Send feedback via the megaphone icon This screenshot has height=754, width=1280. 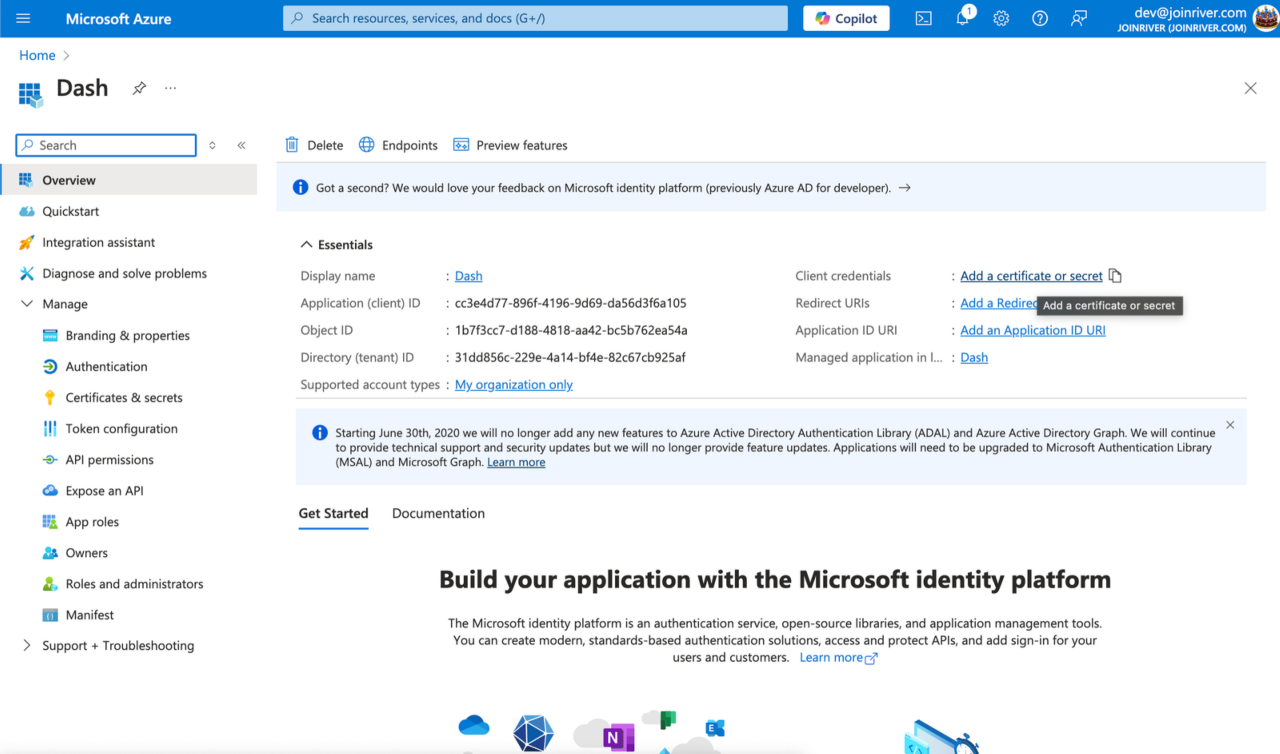[1078, 18]
